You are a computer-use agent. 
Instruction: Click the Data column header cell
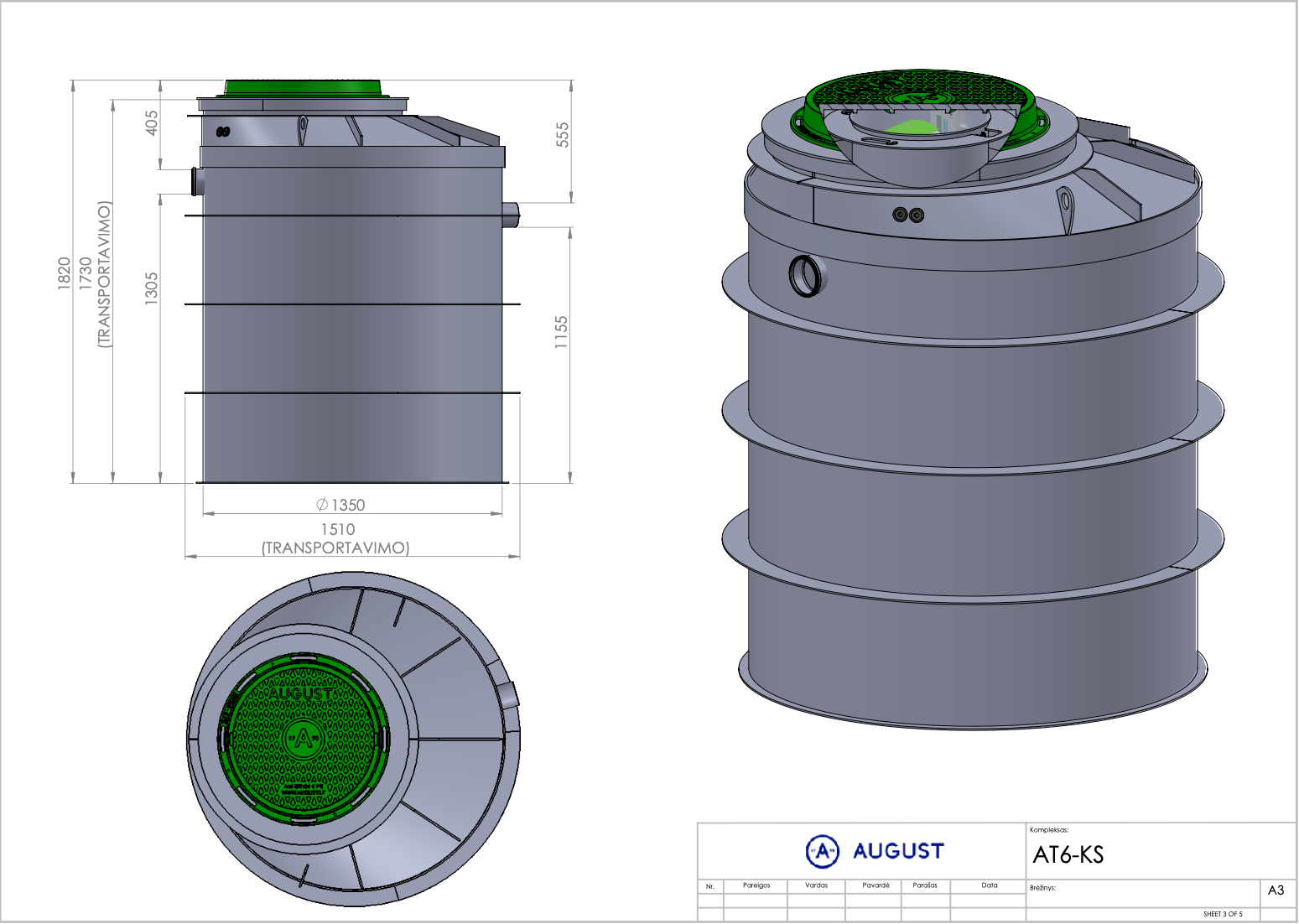(x=990, y=885)
